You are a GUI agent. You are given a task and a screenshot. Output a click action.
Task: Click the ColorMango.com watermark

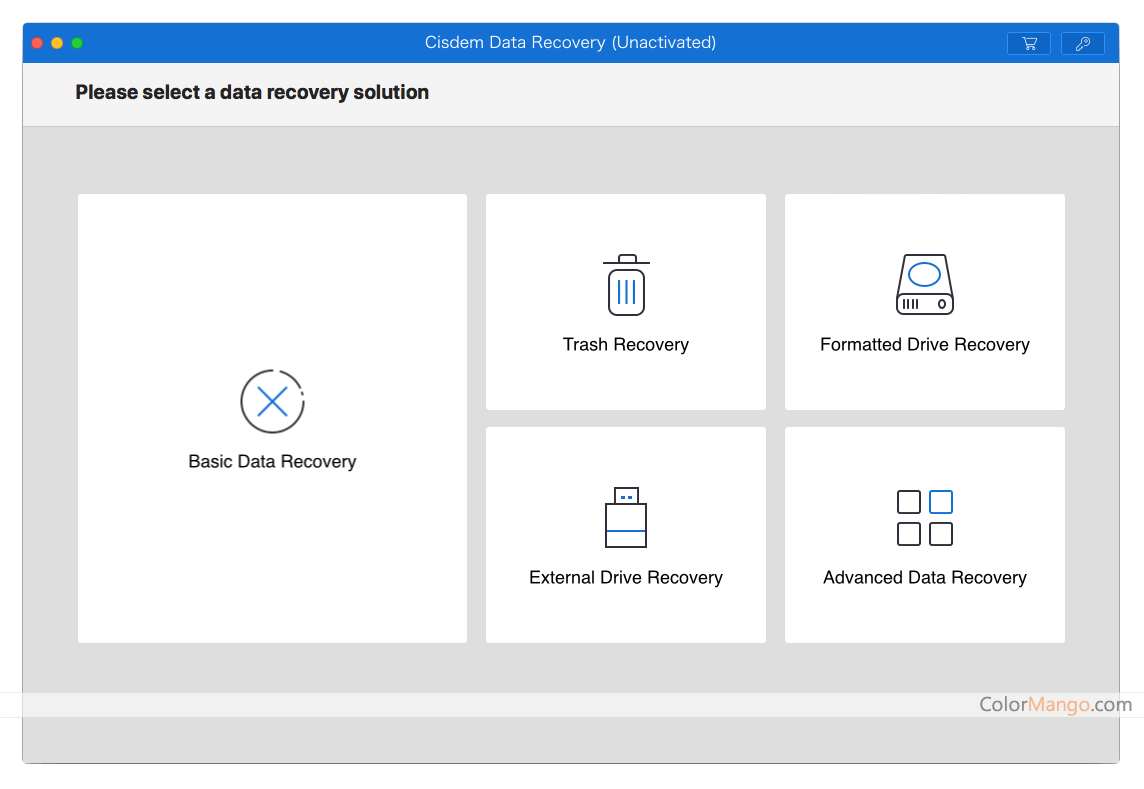click(x=1055, y=705)
